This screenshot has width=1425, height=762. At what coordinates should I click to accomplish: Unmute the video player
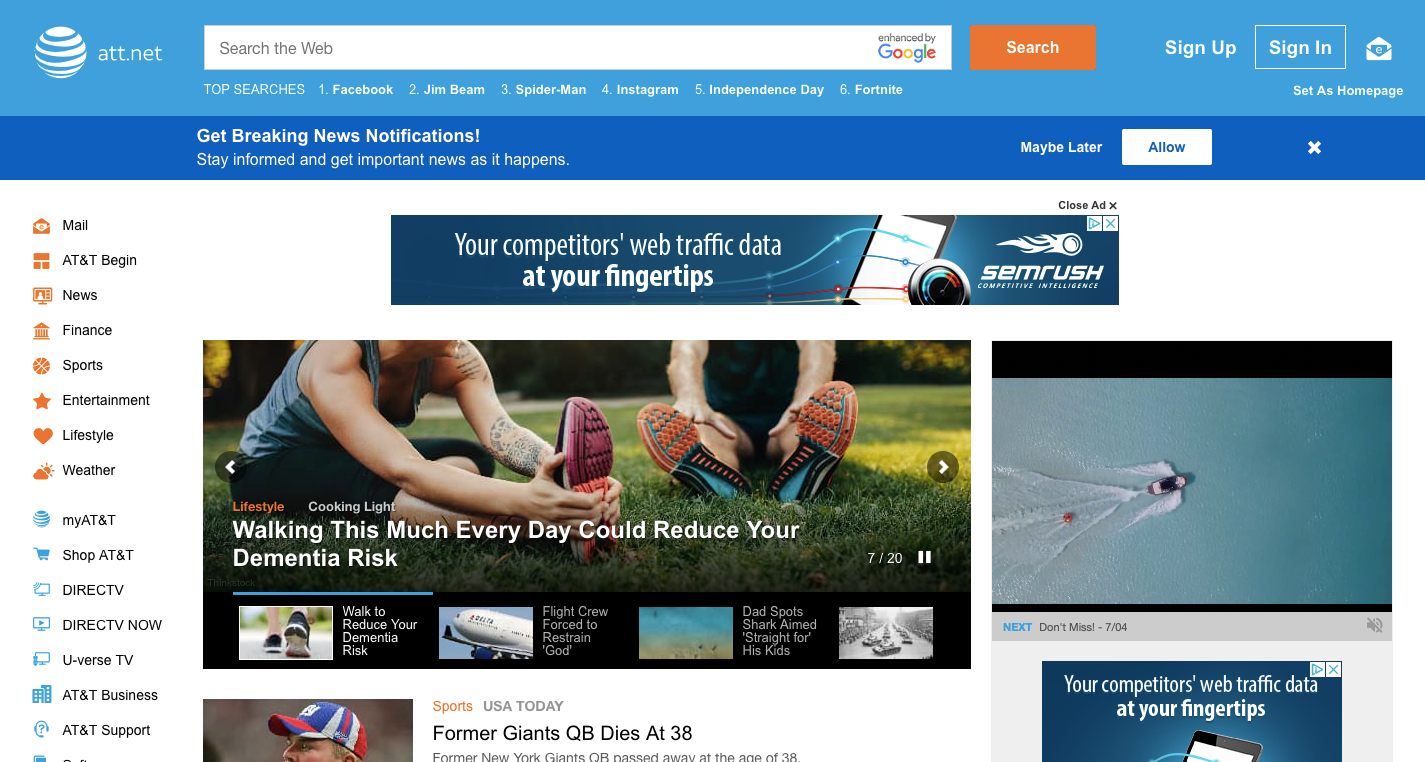pos(1375,625)
